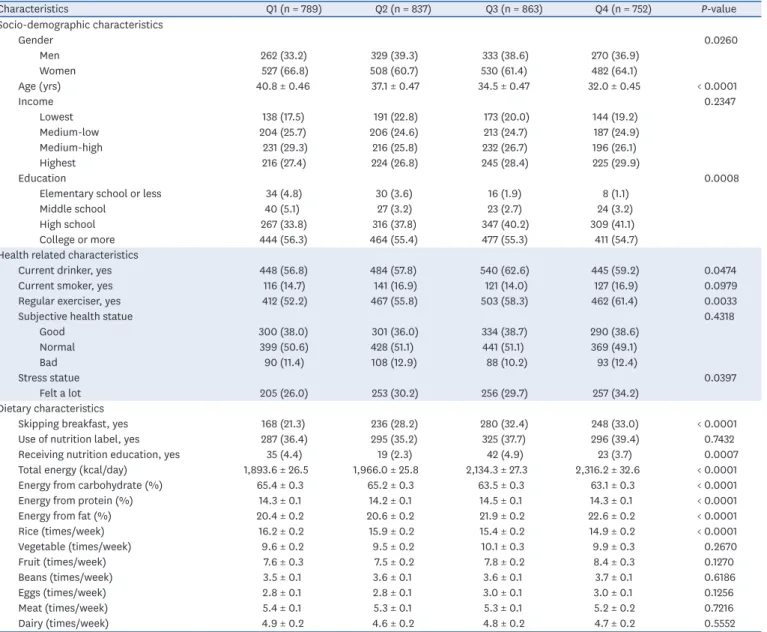Click the 'Q1 (n = 789)' column header
767x632 pixels.
294,9
